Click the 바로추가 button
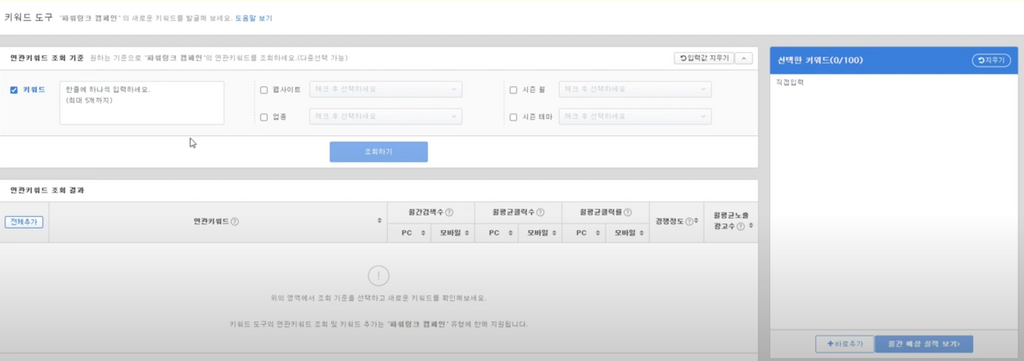This screenshot has height=361, width=1024. tap(844, 343)
